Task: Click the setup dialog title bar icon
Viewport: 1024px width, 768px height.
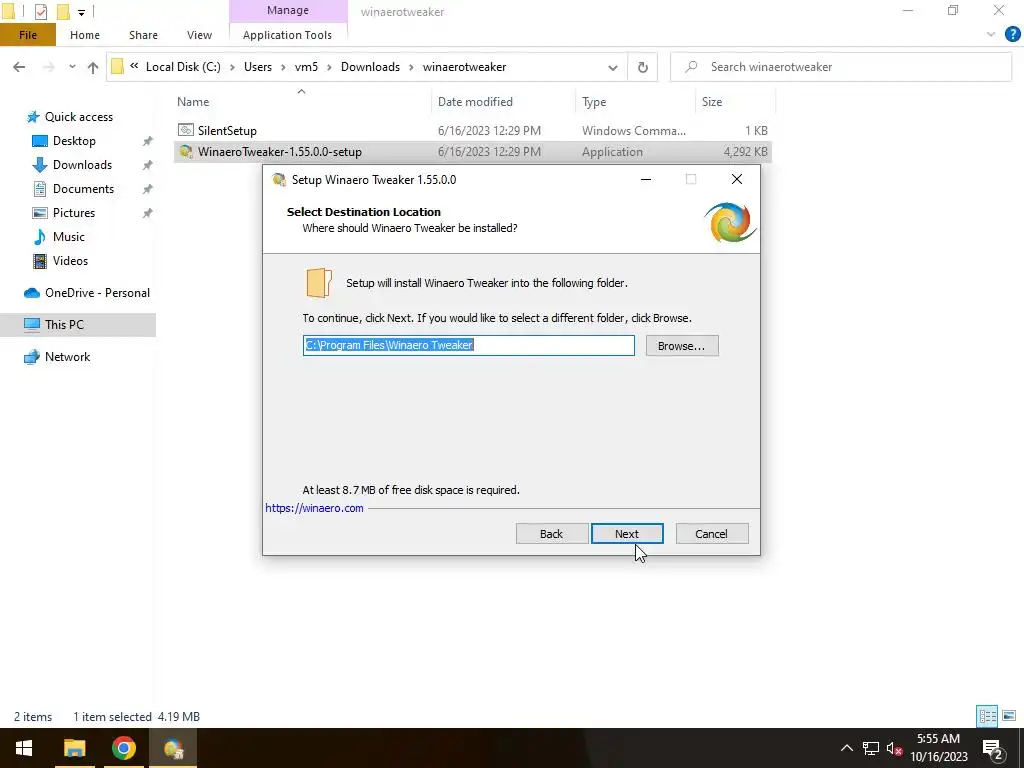Action: pyautogui.click(x=279, y=180)
